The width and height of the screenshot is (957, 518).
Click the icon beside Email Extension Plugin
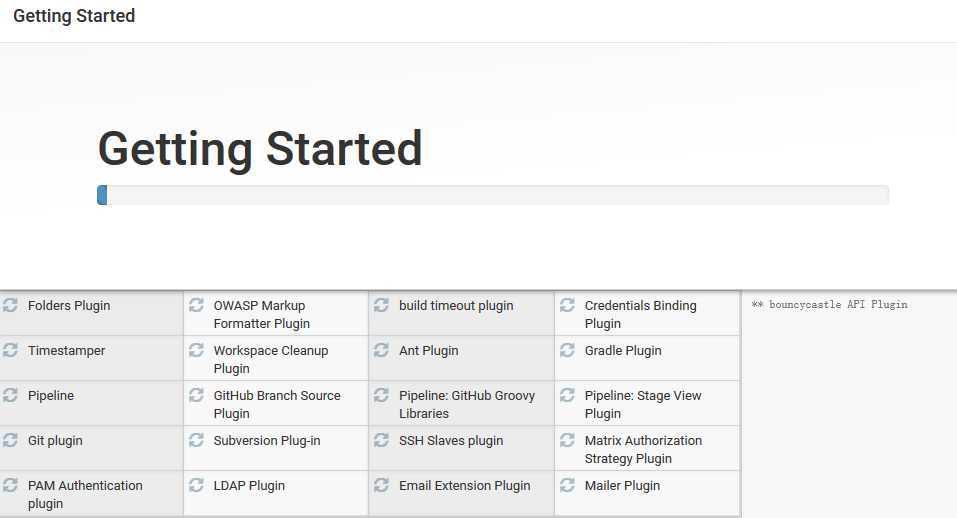coord(381,485)
